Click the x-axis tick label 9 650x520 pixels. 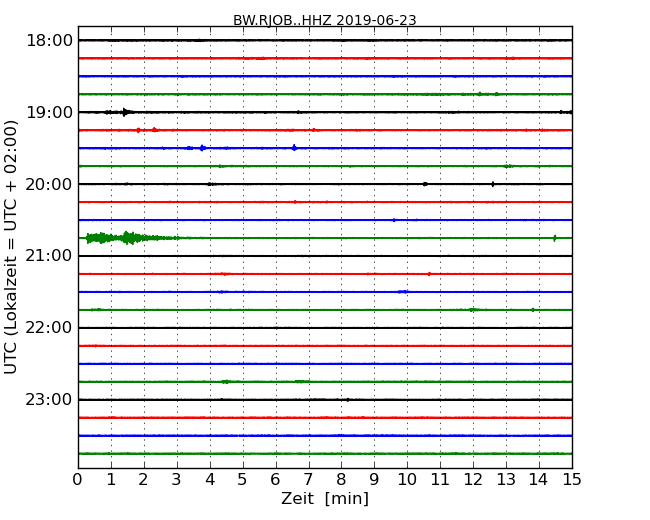tap(374, 479)
